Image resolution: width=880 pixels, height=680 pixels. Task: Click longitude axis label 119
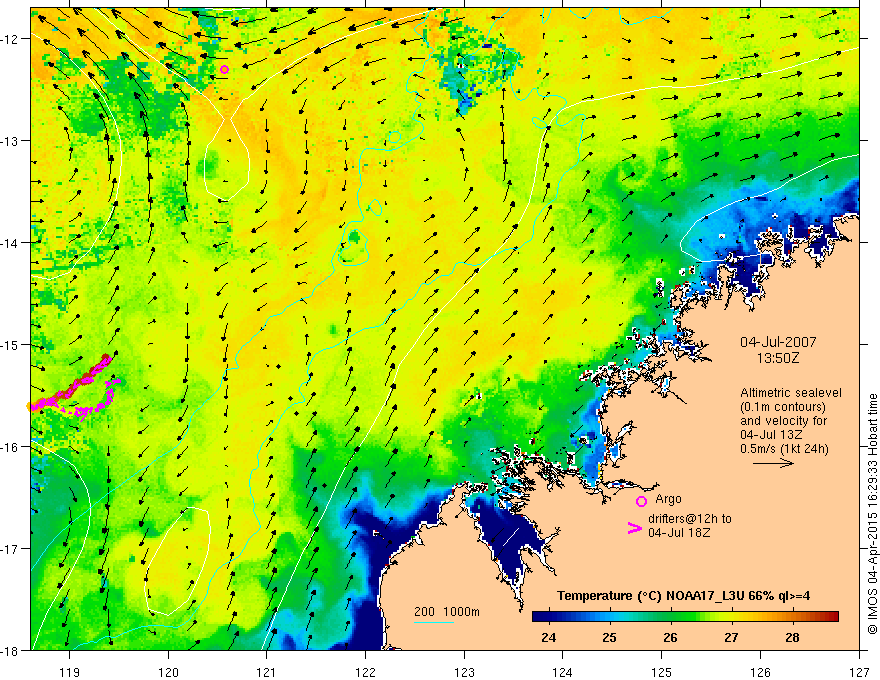(70, 672)
